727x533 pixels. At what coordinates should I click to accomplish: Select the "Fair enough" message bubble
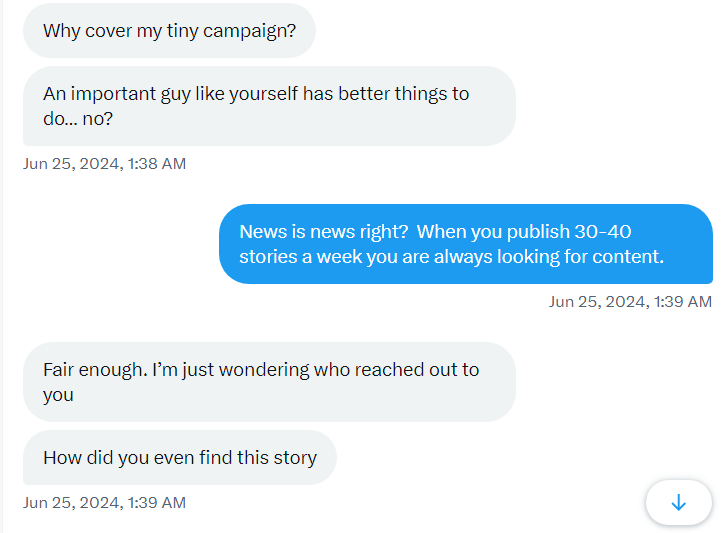pyautogui.click(x=269, y=382)
